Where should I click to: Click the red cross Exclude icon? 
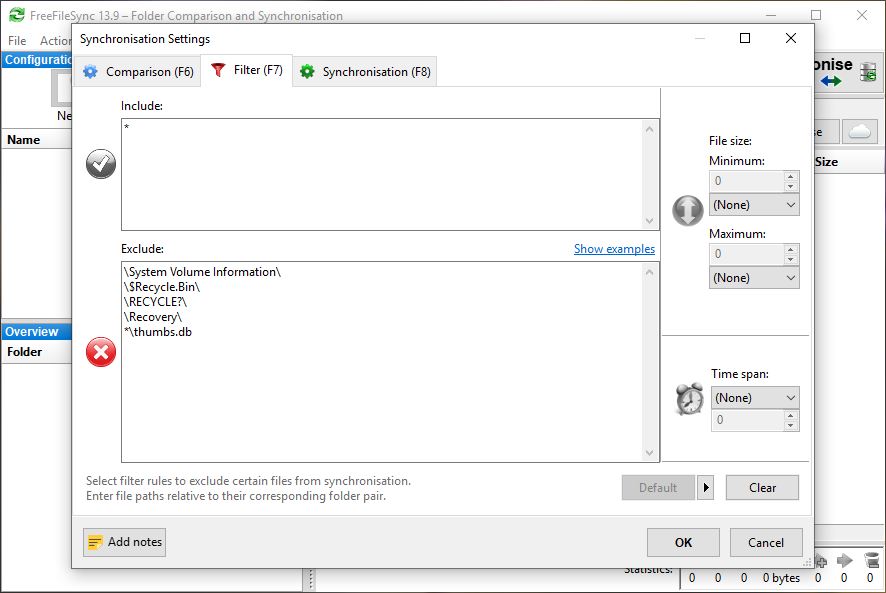coord(101,352)
